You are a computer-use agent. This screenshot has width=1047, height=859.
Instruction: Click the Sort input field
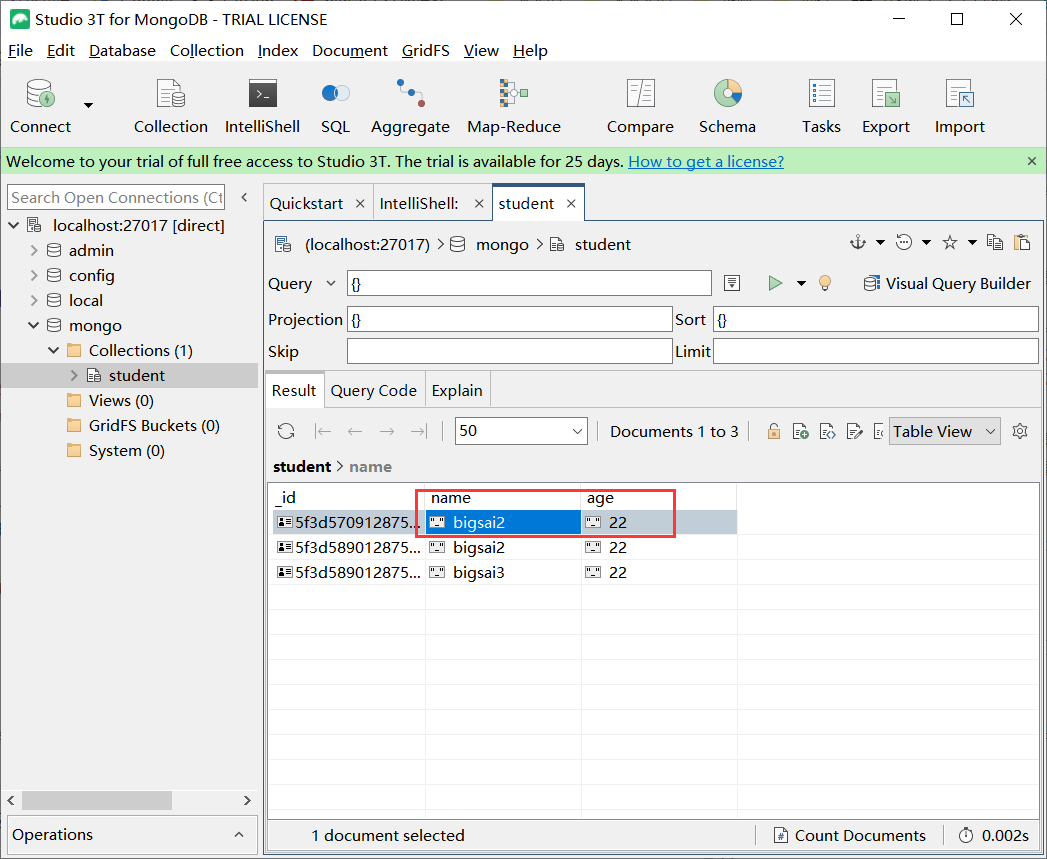(875, 319)
